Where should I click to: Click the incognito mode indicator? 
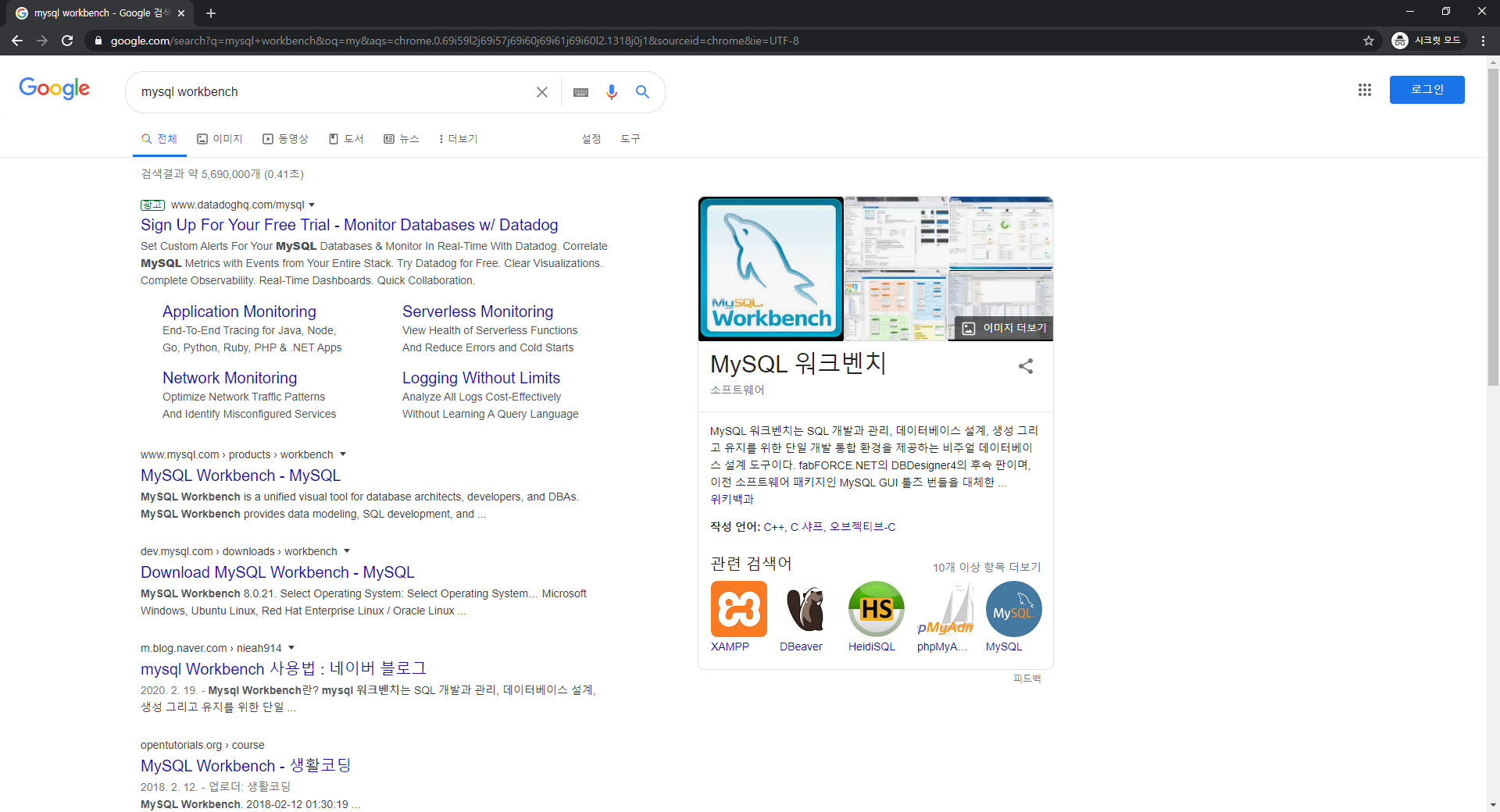(1427, 41)
